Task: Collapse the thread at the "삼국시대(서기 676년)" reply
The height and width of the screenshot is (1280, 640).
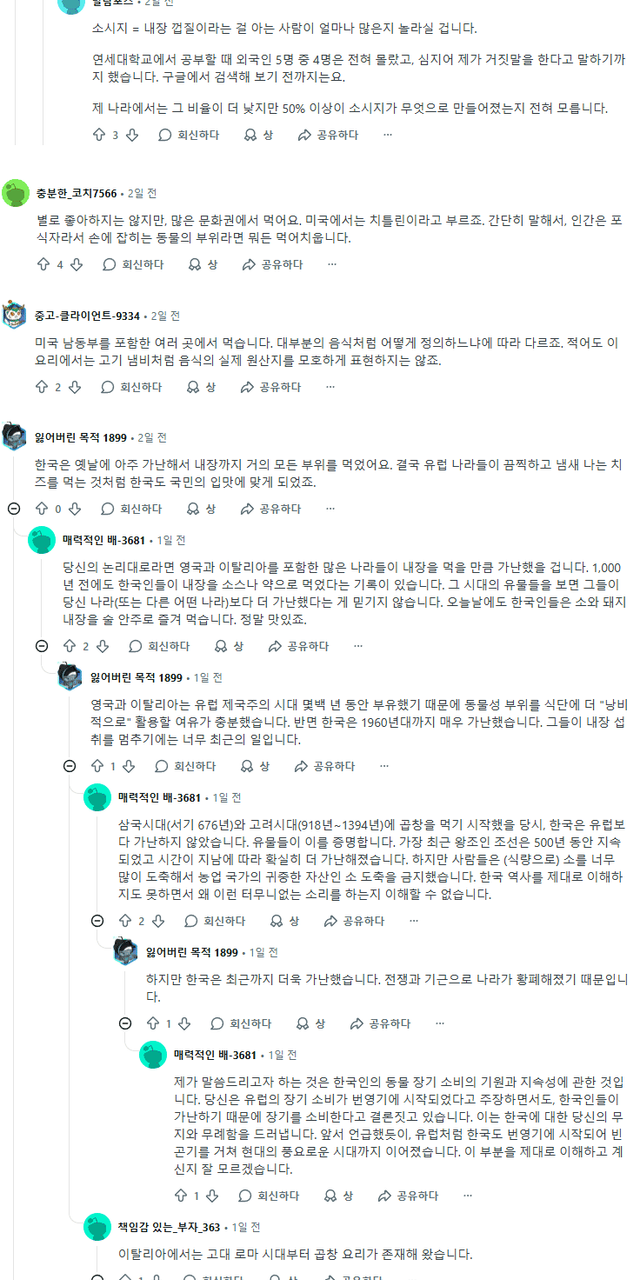Action: (x=98, y=921)
